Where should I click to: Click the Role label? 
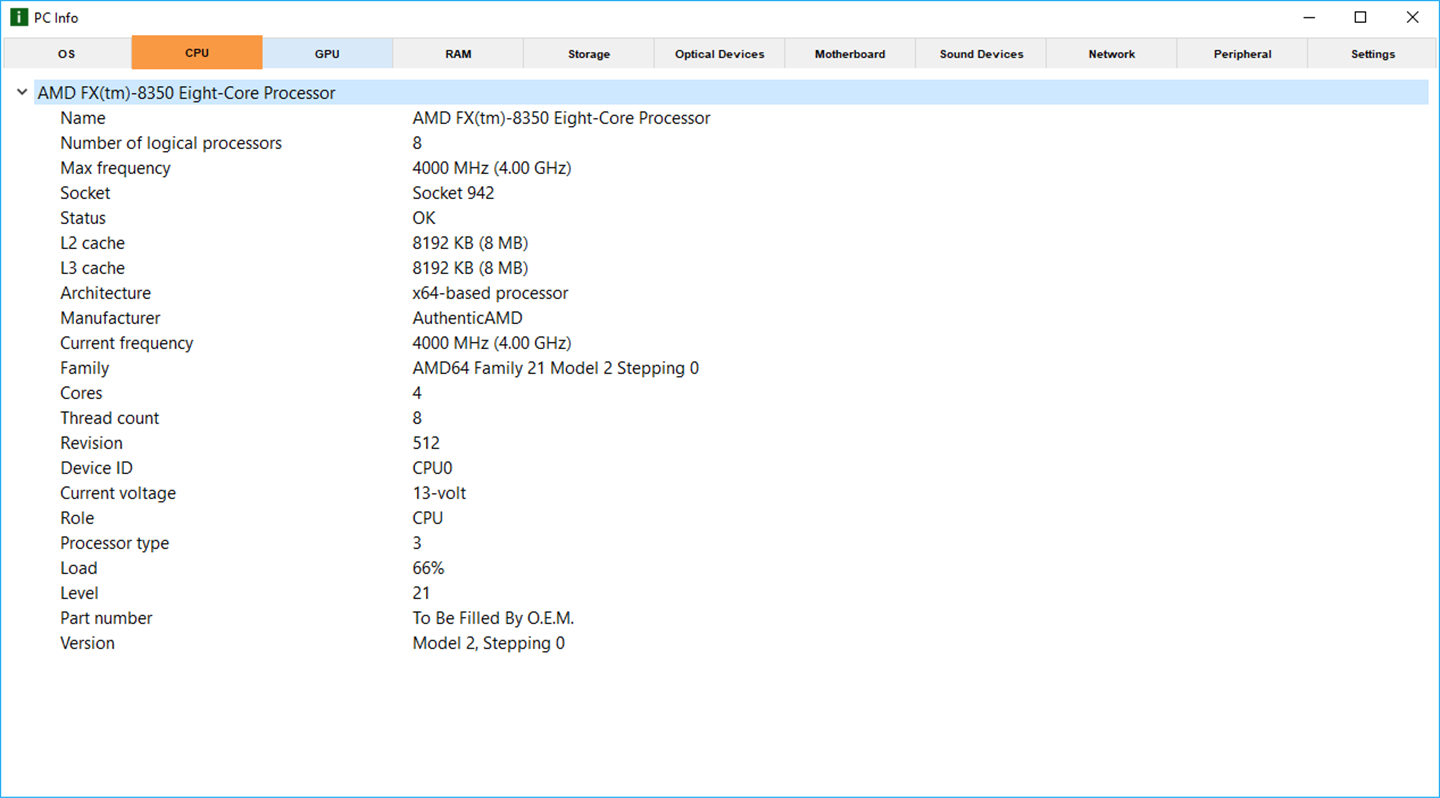(77, 518)
